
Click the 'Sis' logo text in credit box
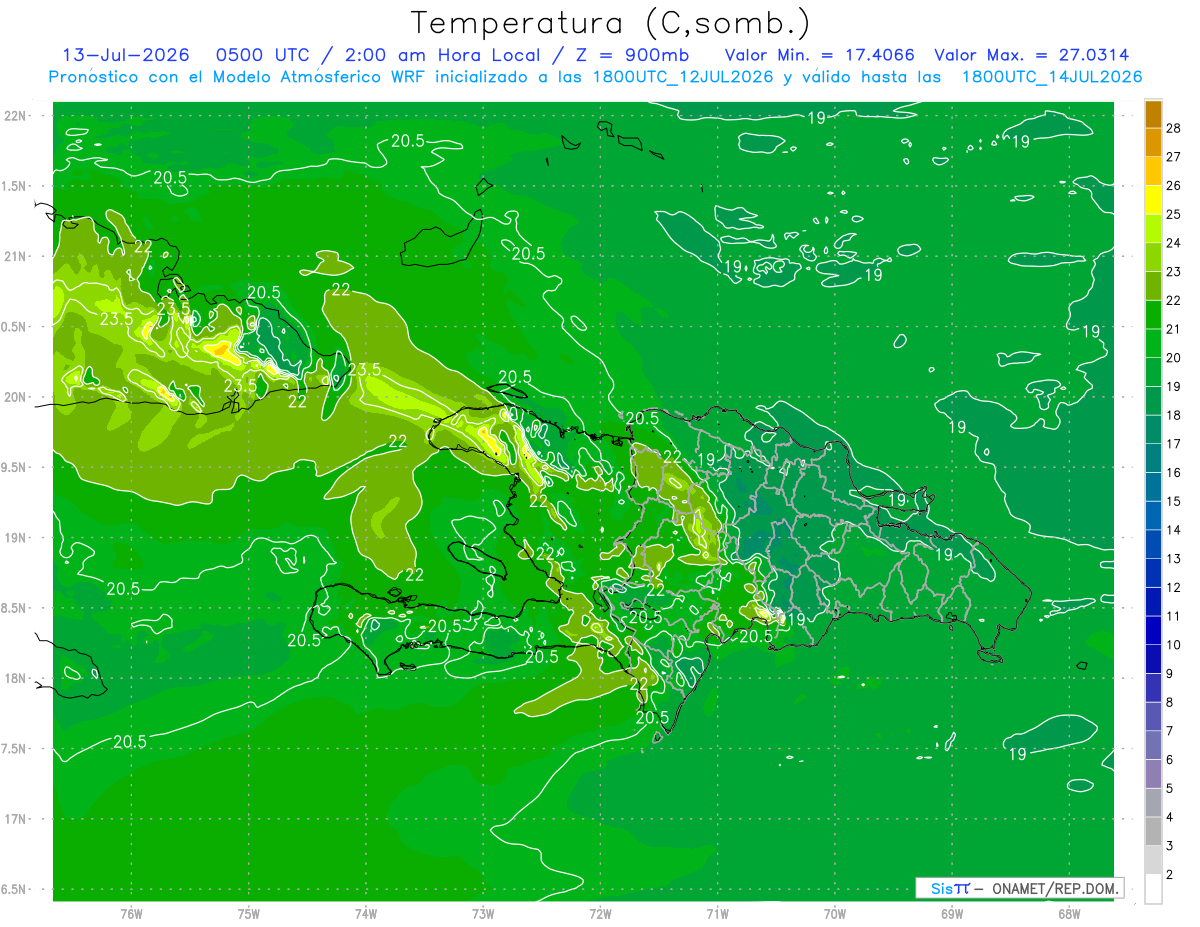941,888
